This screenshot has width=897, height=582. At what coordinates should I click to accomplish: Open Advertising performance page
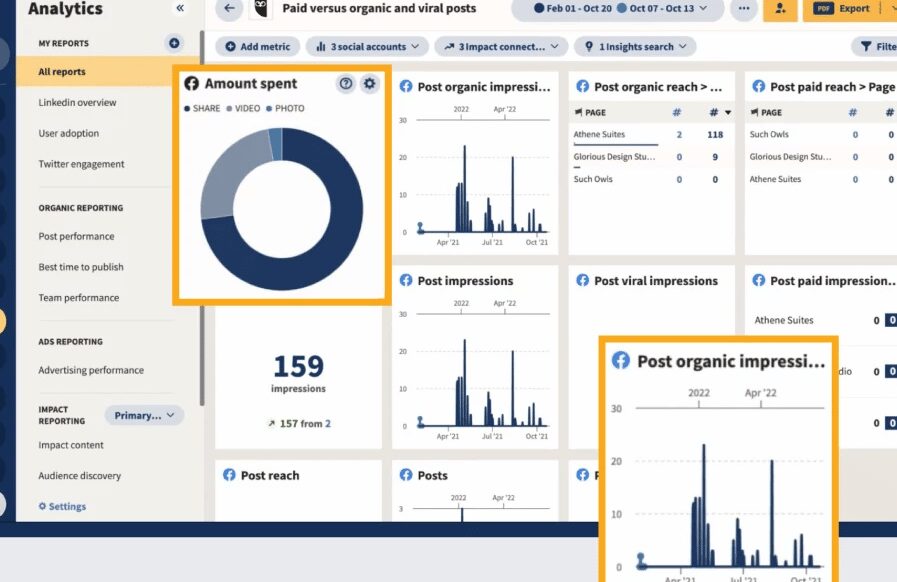(x=91, y=370)
